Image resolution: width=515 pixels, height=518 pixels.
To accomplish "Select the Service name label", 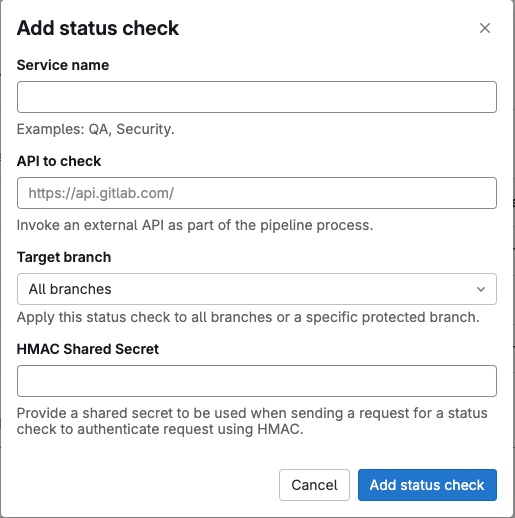I will 63,65.
